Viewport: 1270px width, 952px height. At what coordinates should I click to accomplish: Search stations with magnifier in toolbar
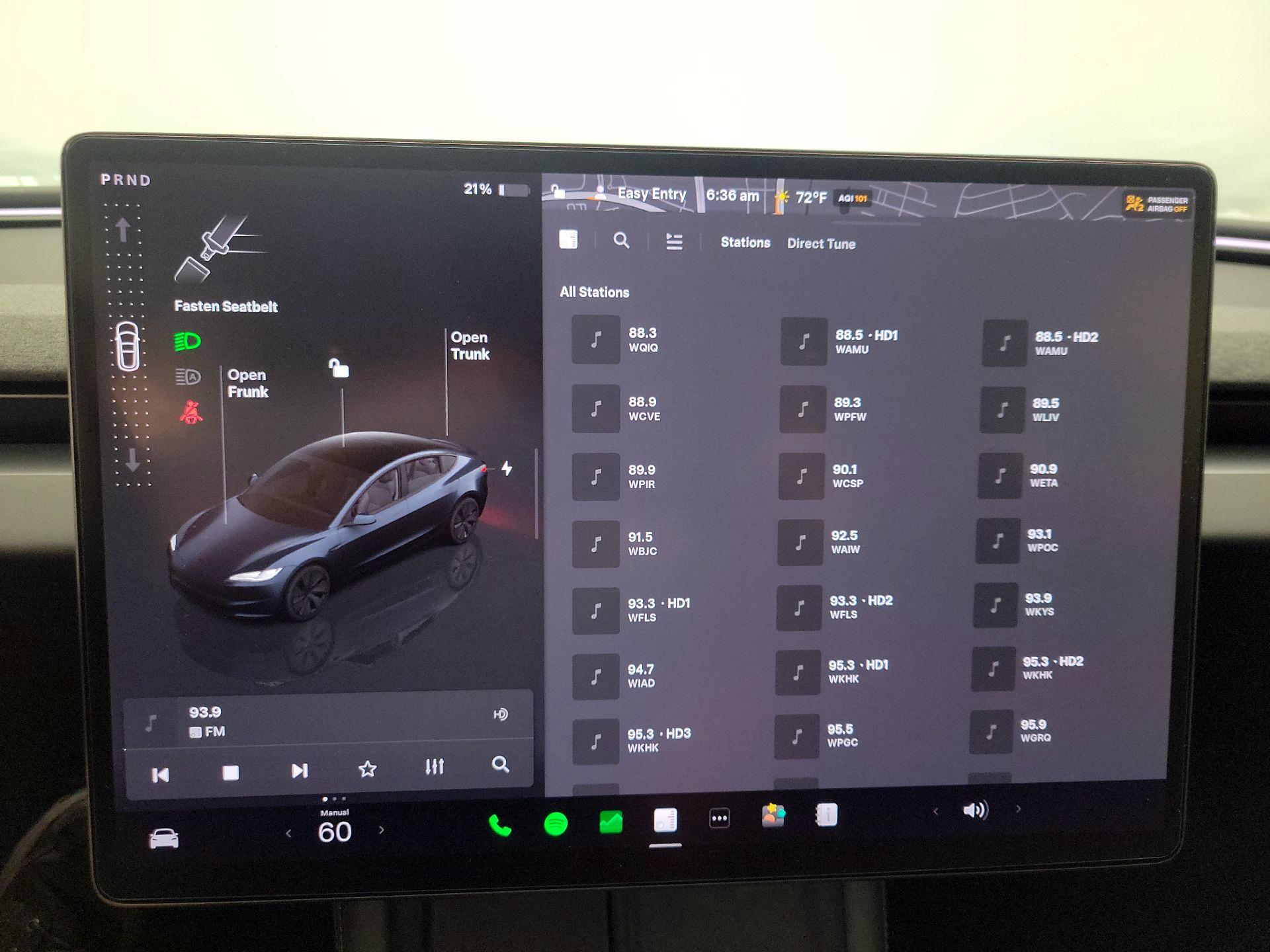click(621, 240)
